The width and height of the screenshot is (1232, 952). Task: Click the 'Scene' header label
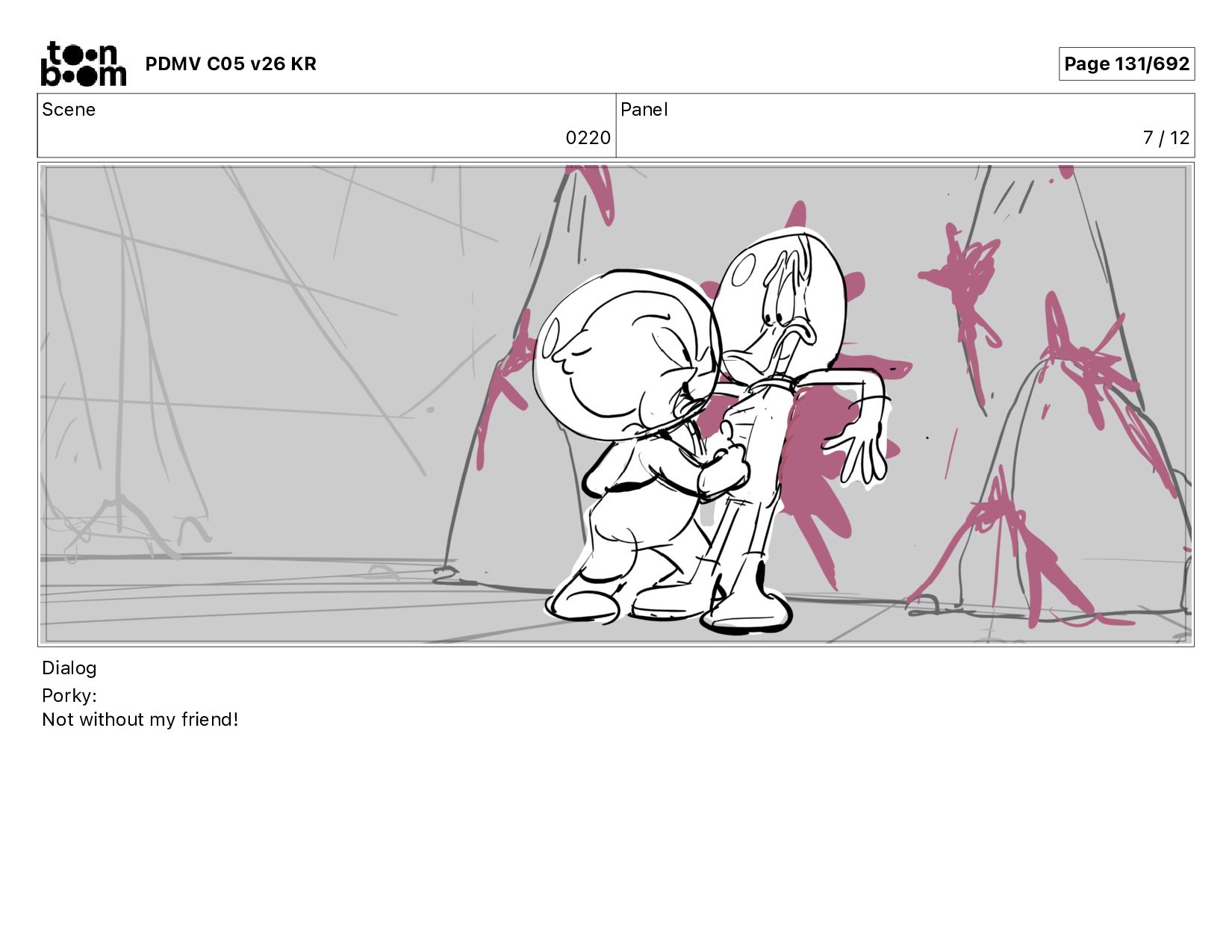point(69,110)
